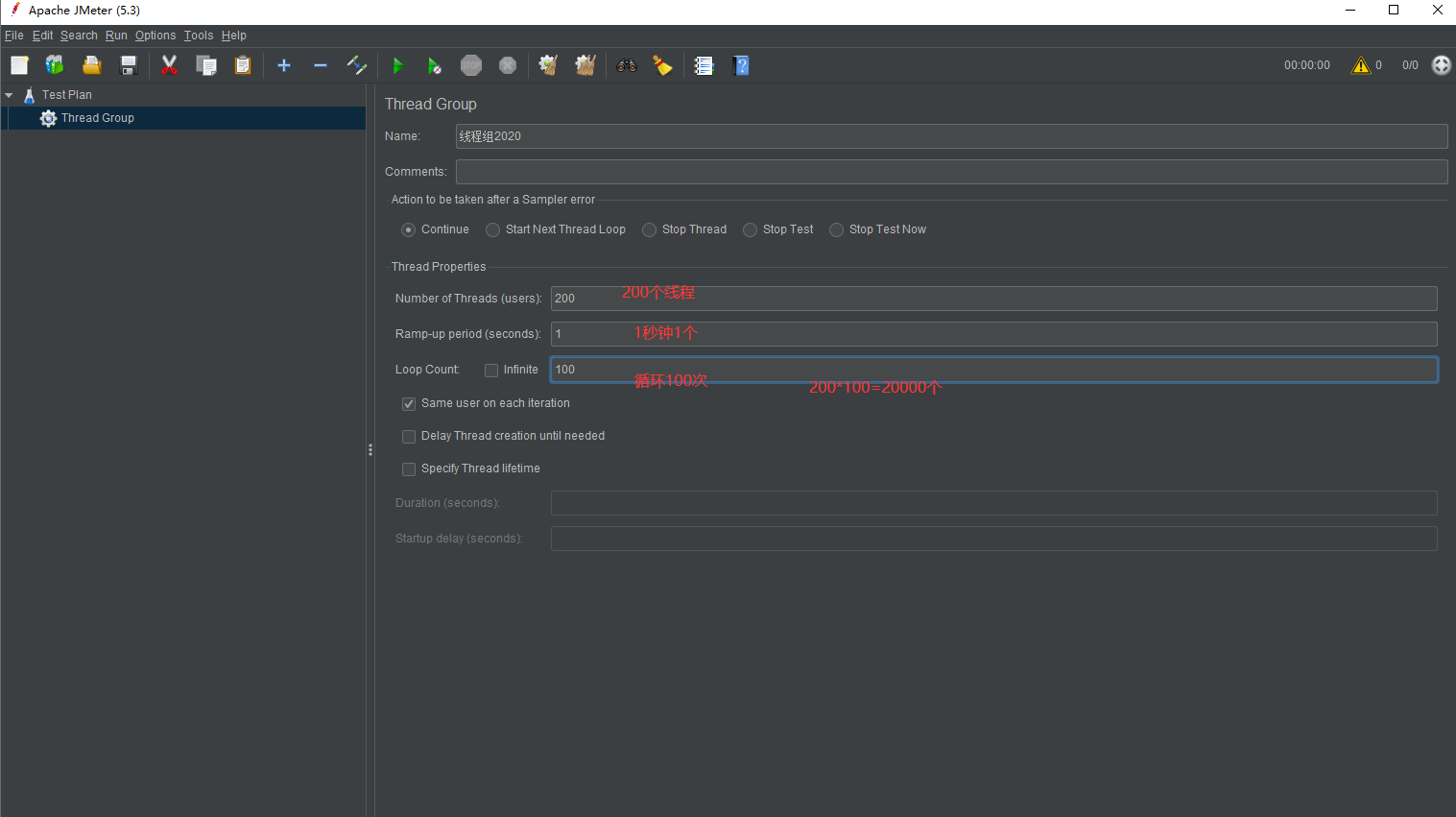Viewport: 1456px width, 817px height.
Task: Click the Startup delay (seconds) label
Action: click(459, 539)
